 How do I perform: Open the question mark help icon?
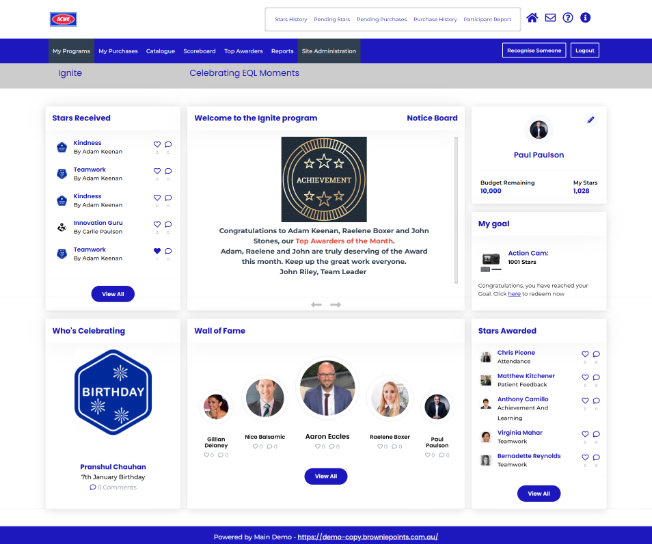point(568,18)
